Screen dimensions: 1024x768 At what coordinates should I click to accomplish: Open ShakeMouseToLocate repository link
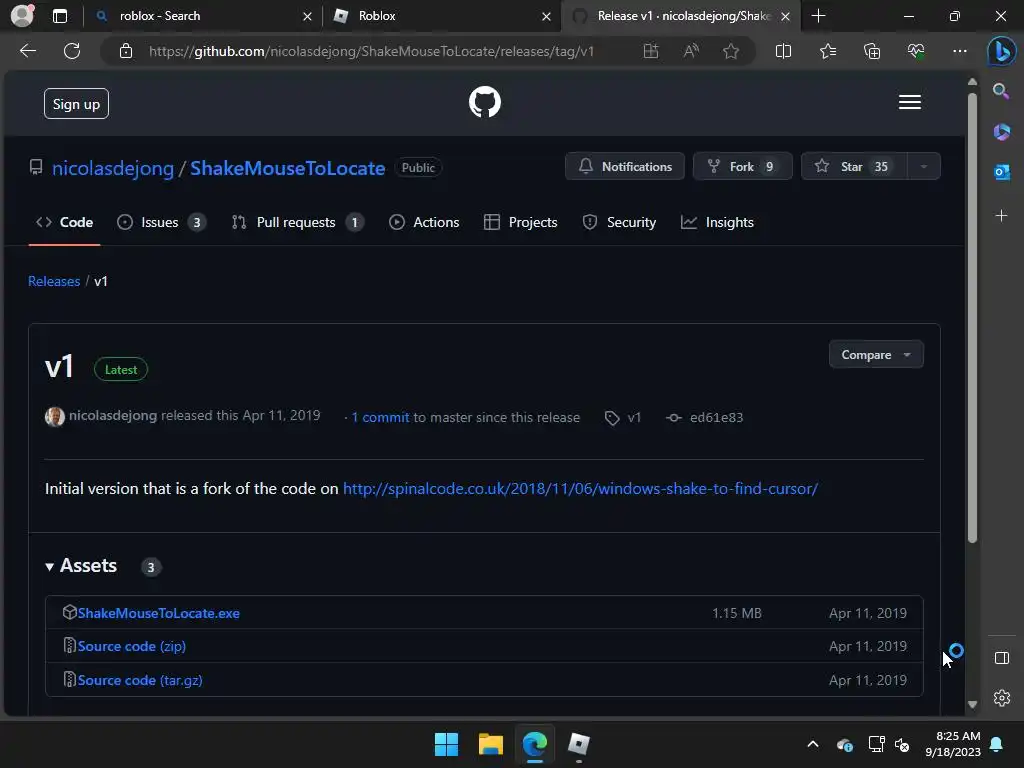tap(287, 168)
